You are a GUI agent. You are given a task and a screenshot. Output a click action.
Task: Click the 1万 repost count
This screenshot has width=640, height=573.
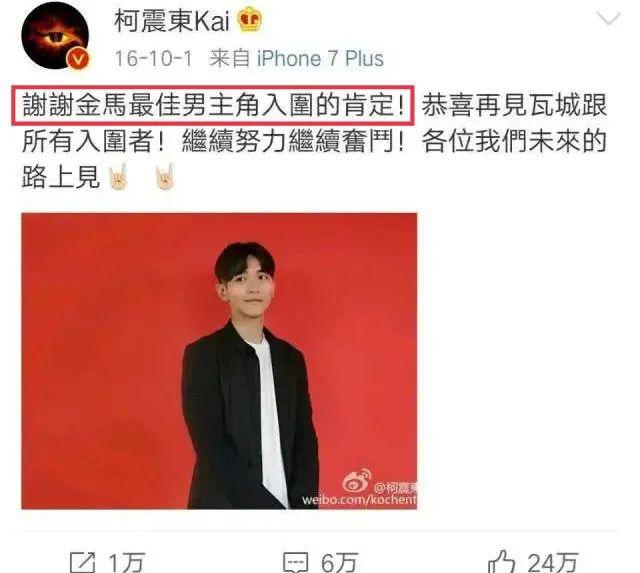click(x=127, y=563)
